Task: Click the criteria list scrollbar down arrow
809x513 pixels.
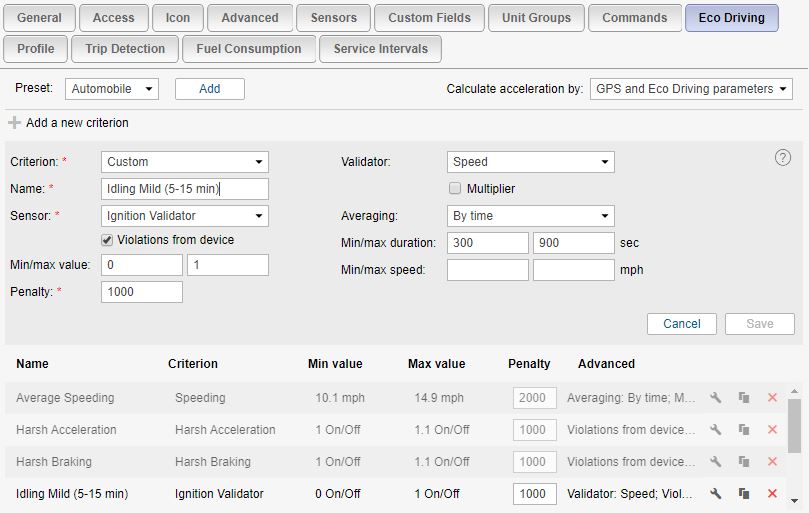Action: [x=795, y=501]
